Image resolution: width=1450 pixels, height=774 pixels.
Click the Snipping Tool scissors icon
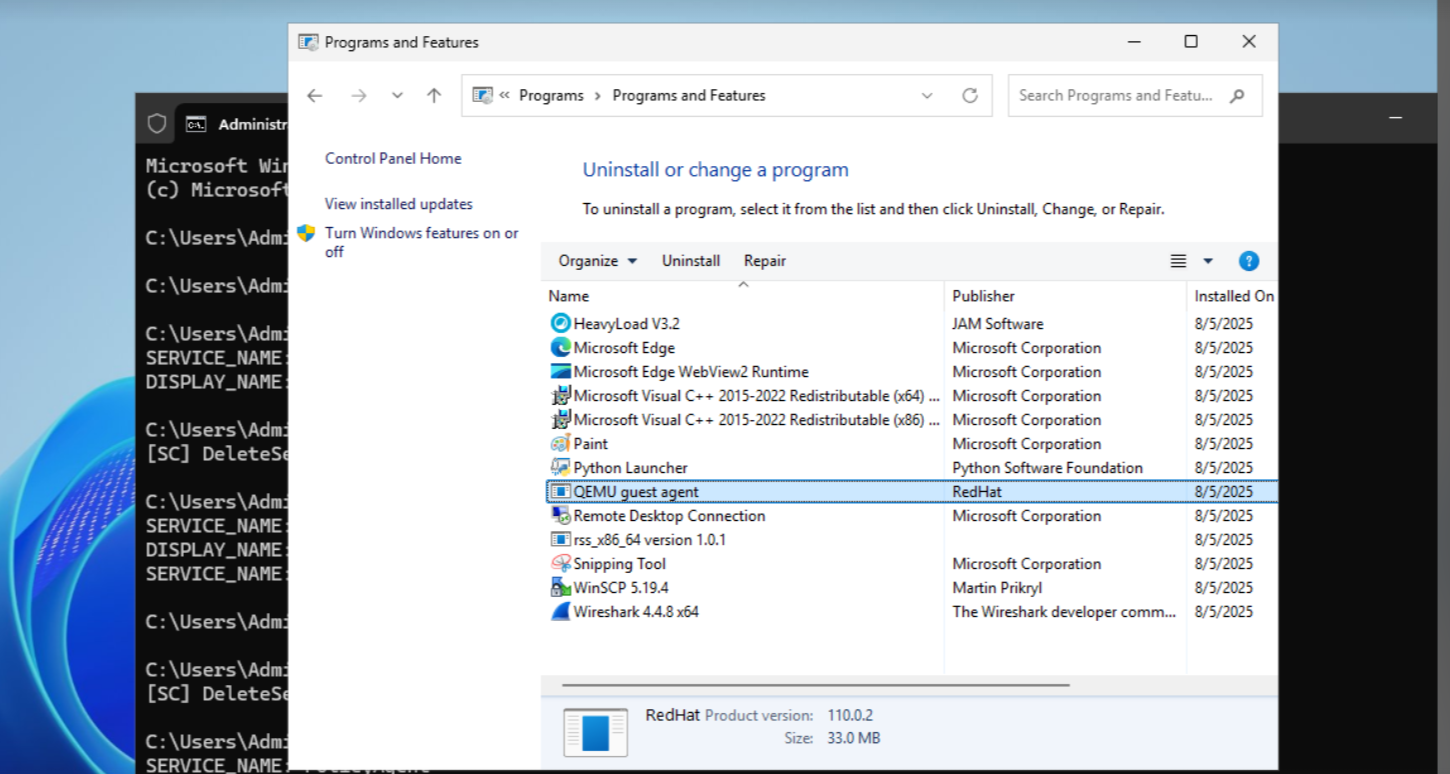(x=560, y=564)
